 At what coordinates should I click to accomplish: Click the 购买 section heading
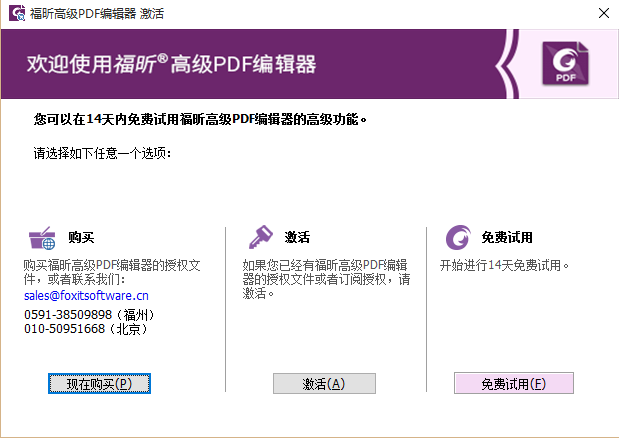(x=81, y=238)
